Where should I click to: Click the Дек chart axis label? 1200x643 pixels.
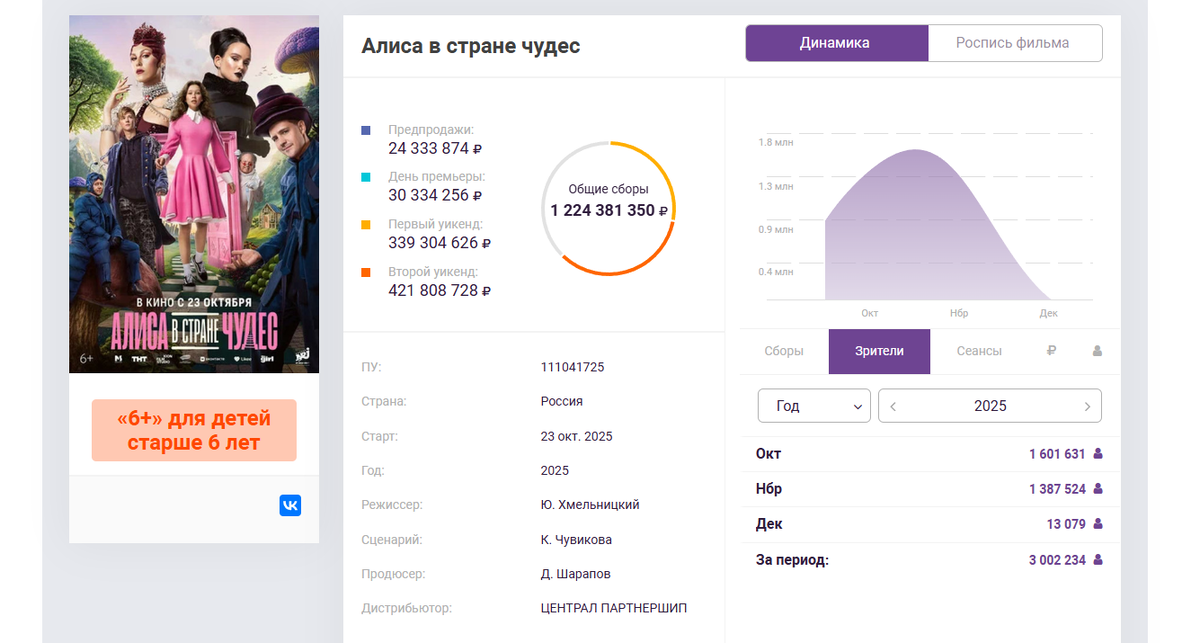(x=1048, y=313)
